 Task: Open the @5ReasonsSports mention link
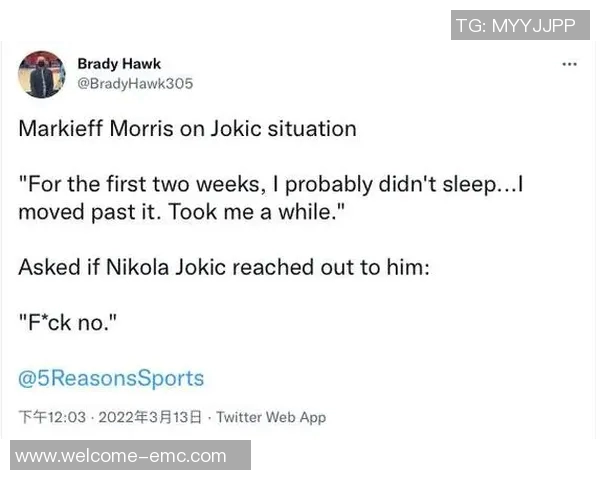click(111, 378)
